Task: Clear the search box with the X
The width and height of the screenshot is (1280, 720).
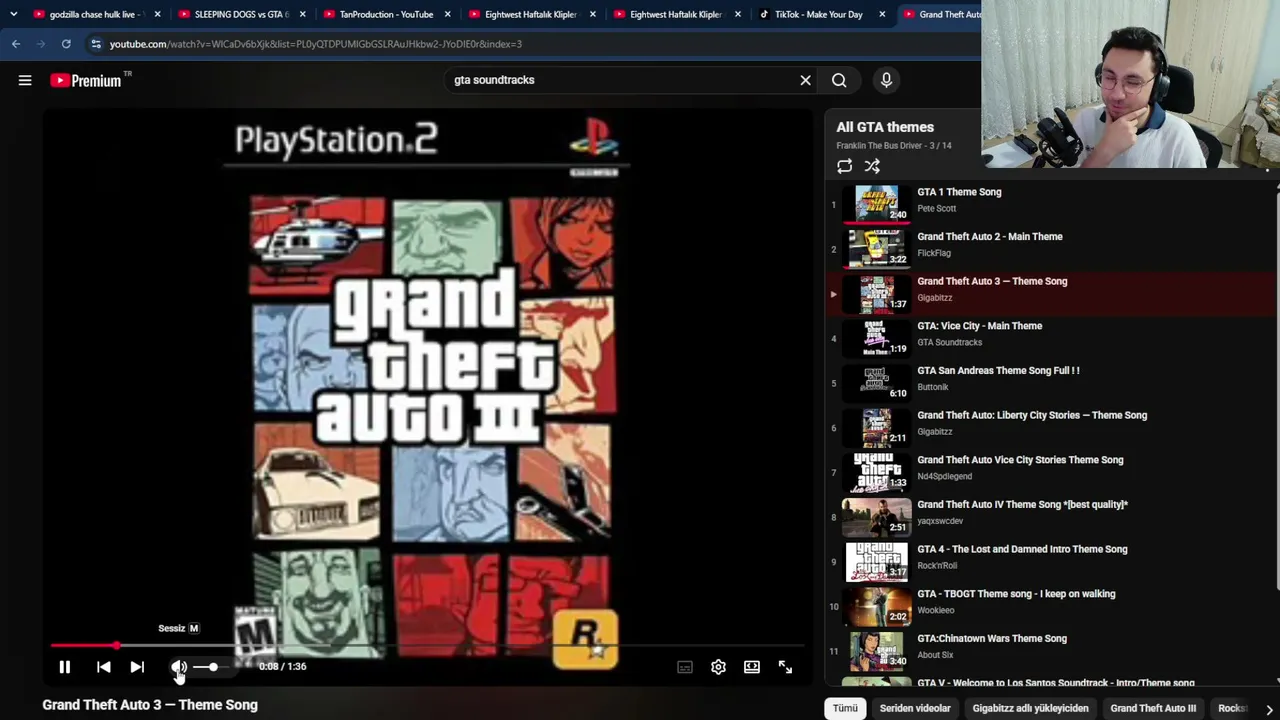Action: (805, 80)
